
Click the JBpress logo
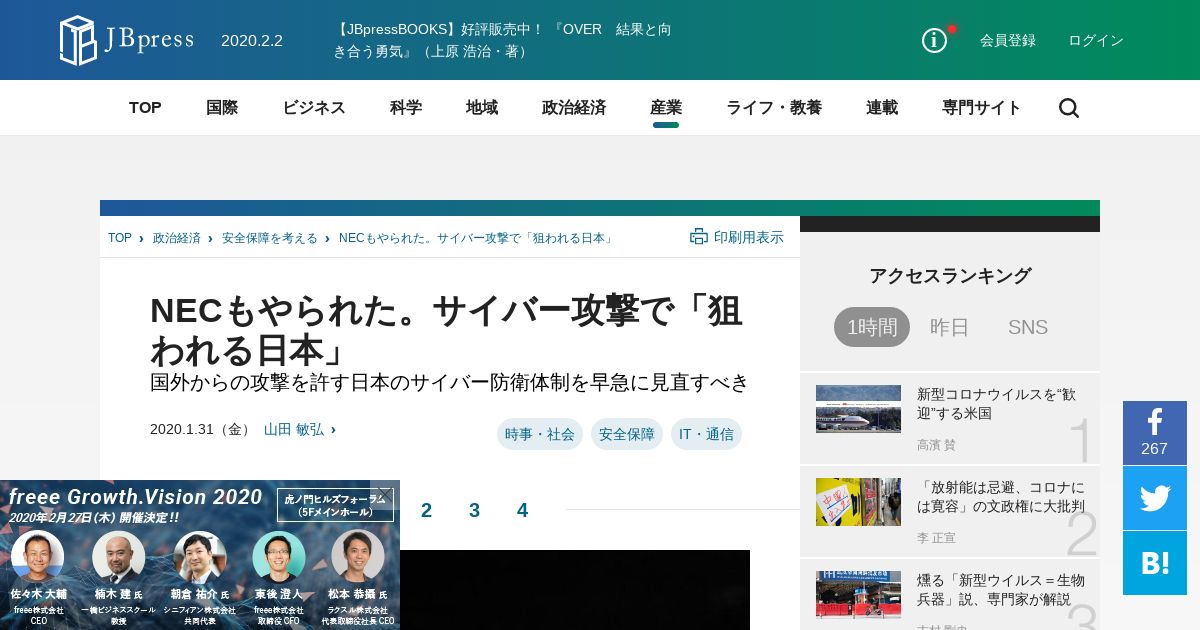[x=126, y=40]
